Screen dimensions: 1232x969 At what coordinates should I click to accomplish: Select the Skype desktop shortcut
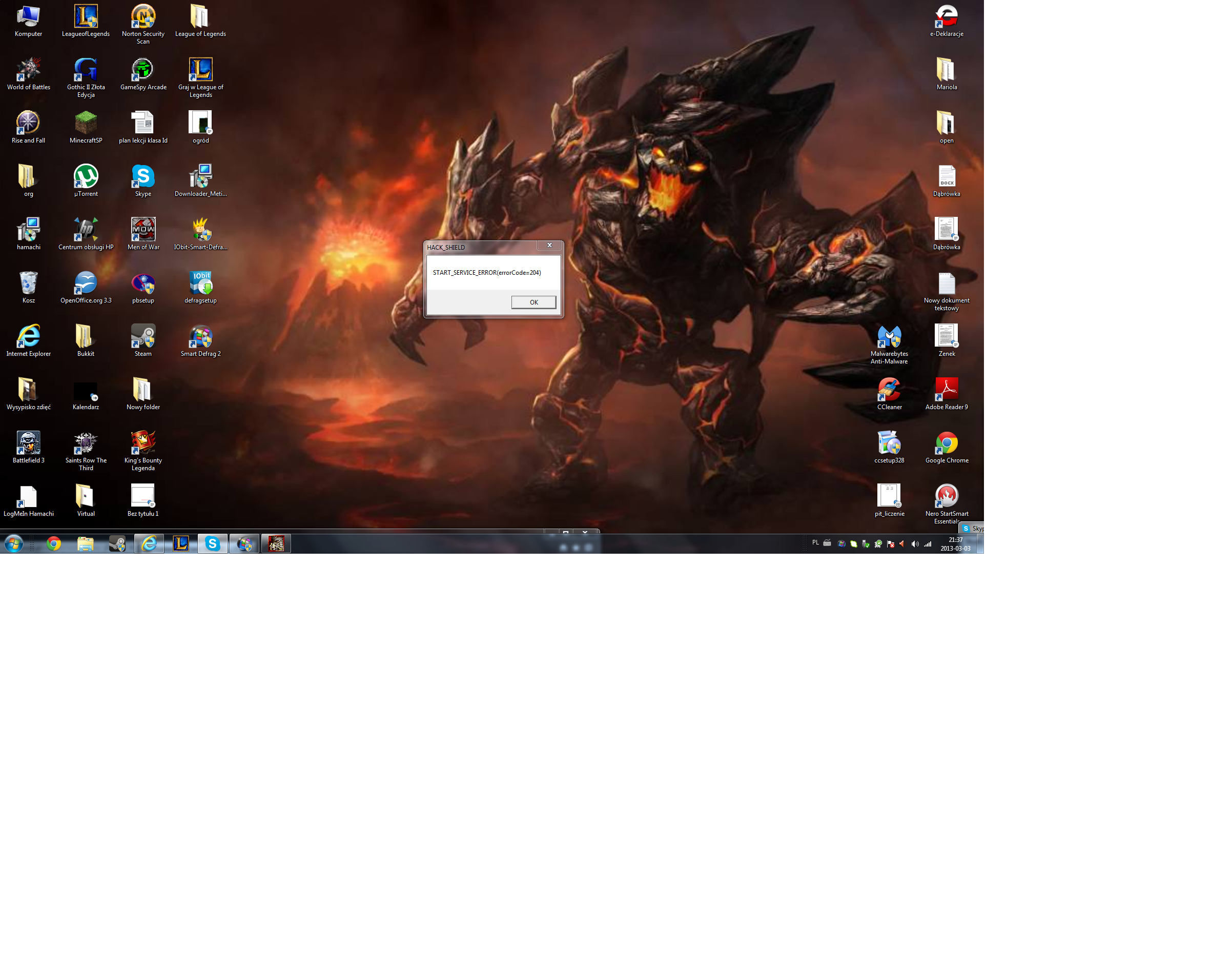(x=143, y=181)
